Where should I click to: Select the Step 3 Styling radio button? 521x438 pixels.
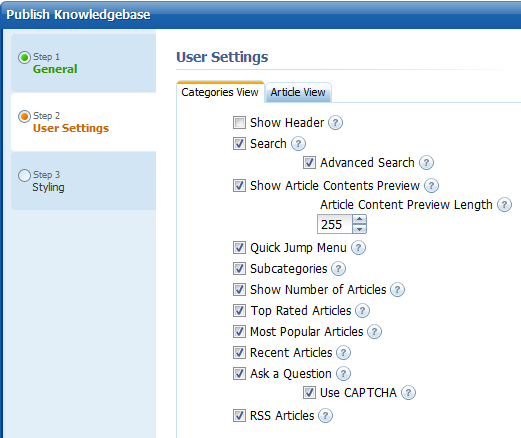click(24, 175)
